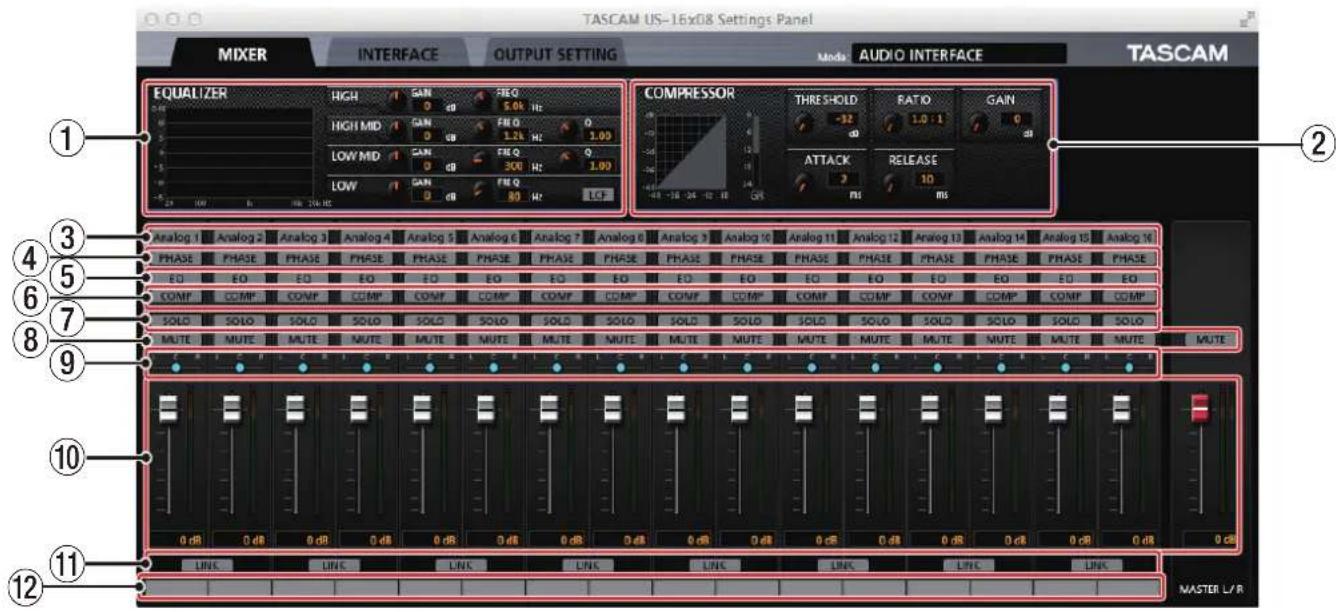The height and width of the screenshot is (612, 1343).
Task: Select the Analog 12 channel button
Action: point(875,239)
